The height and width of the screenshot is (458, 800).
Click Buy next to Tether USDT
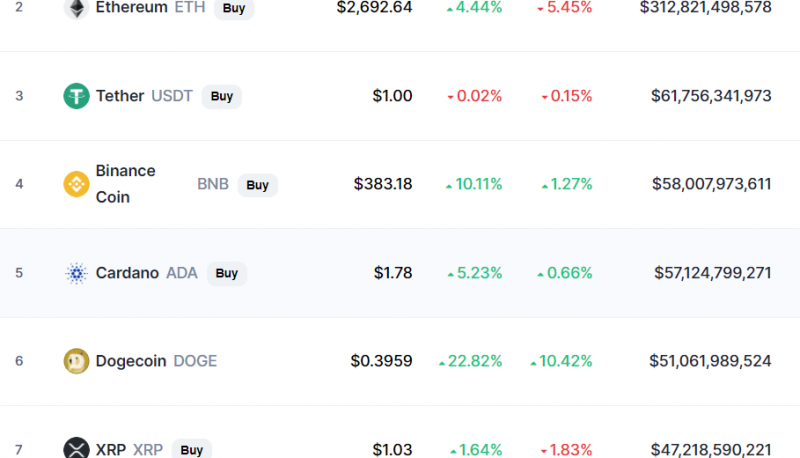coord(221,96)
